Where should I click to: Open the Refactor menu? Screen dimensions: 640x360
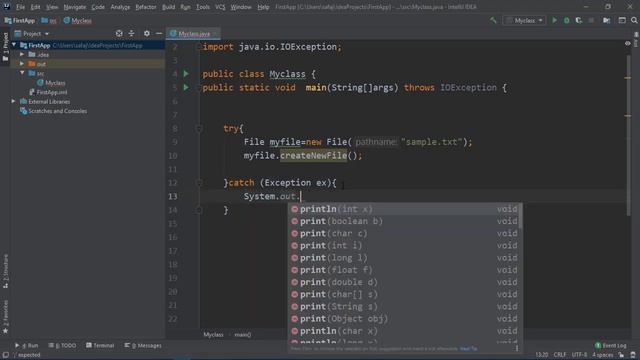[146, 7]
